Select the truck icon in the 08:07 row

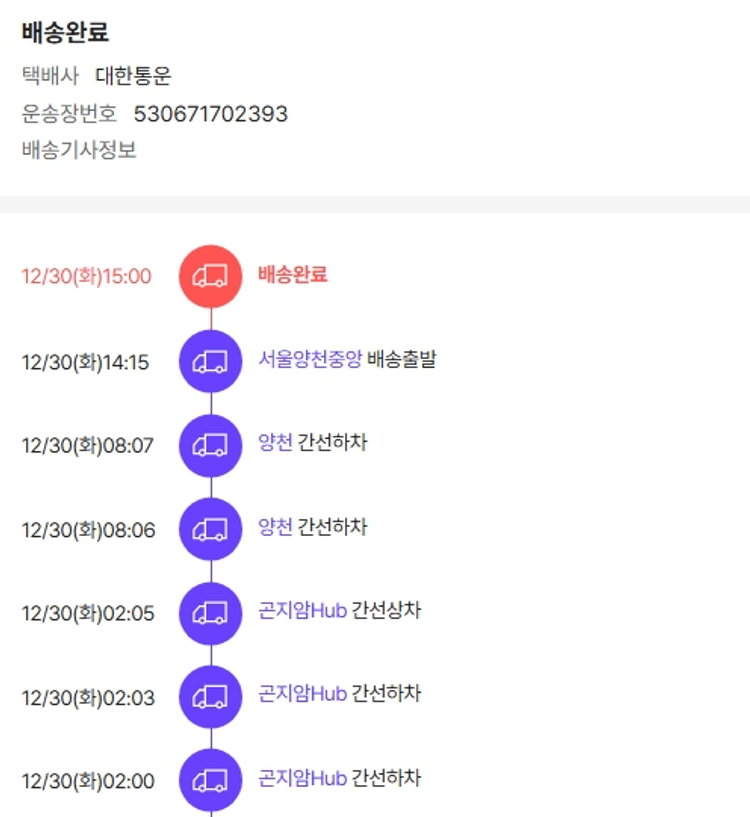coord(210,445)
